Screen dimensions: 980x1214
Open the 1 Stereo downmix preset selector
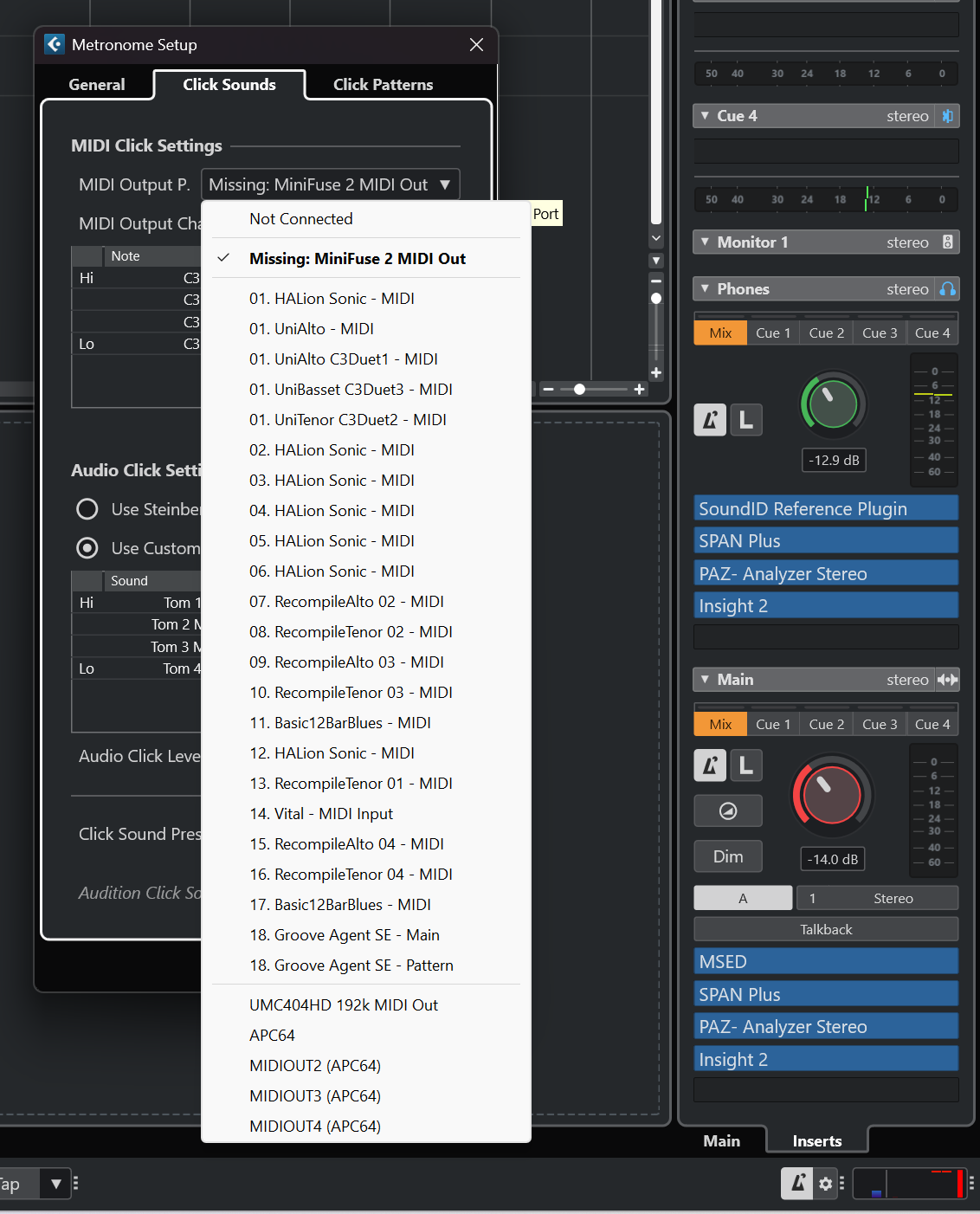(x=877, y=898)
